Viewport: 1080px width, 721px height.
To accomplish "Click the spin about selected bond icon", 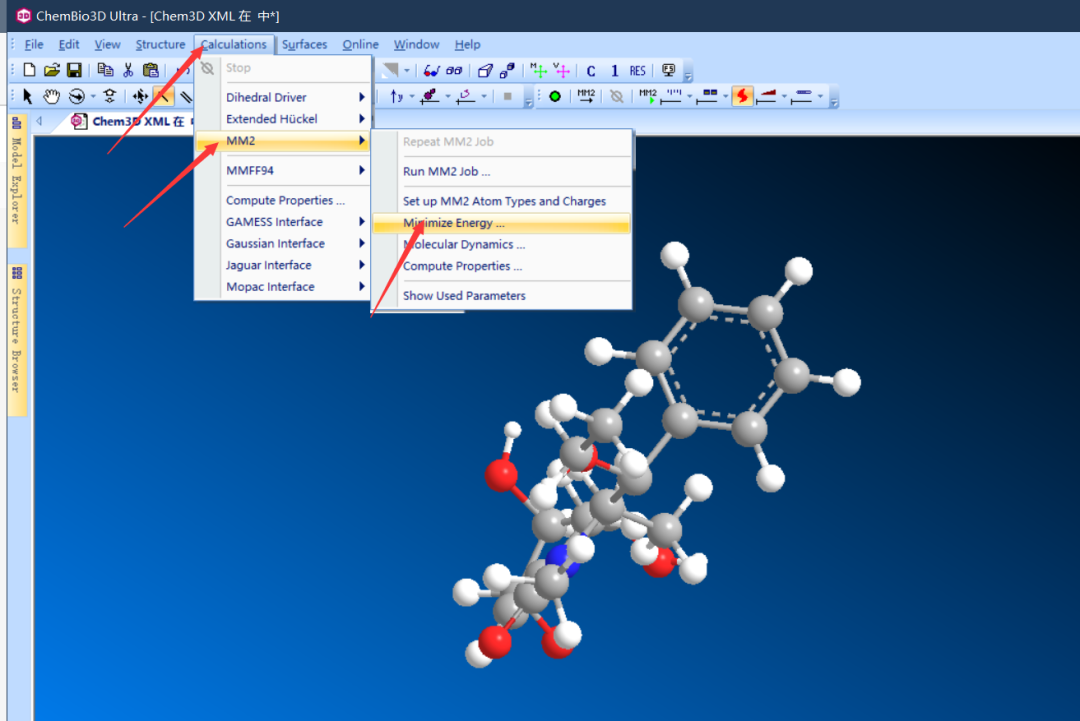I will [430, 96].
